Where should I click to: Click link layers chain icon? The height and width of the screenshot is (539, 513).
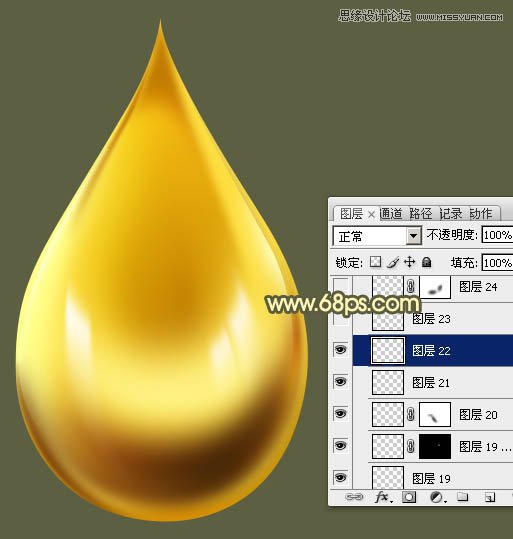[x=354, y=497]
